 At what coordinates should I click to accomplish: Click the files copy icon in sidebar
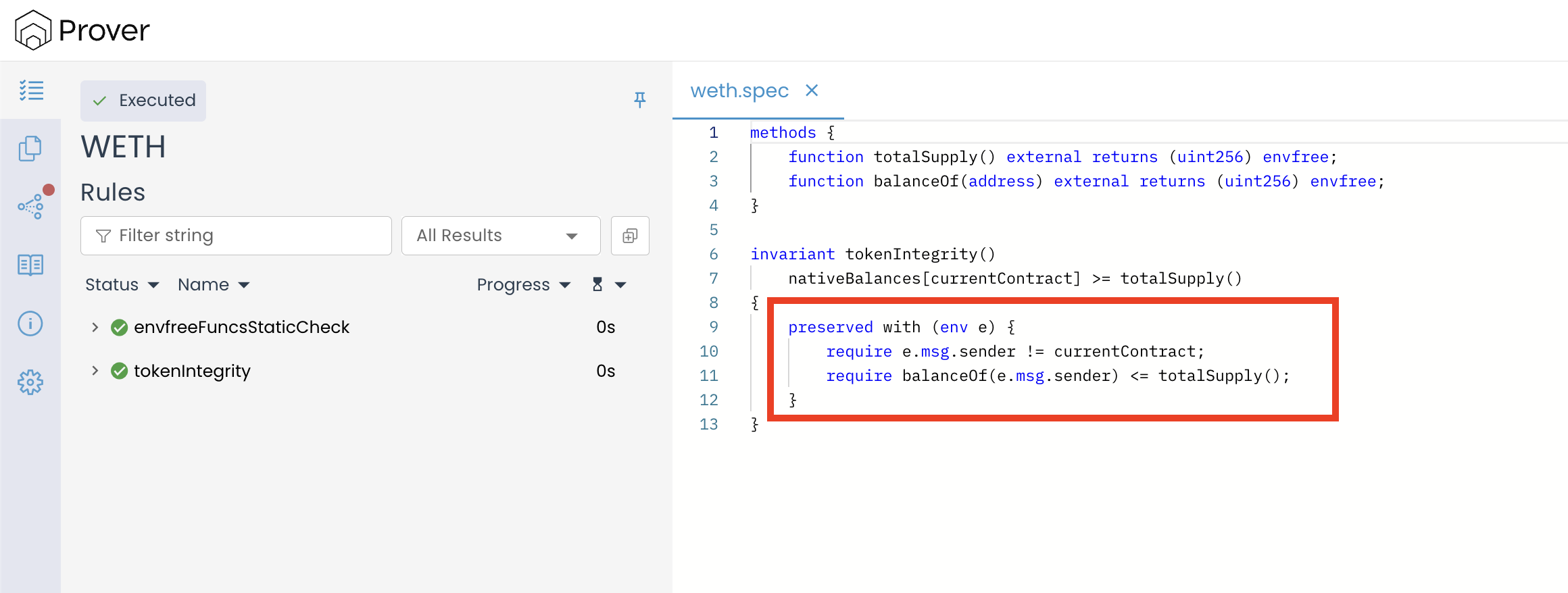click(30, 149)
